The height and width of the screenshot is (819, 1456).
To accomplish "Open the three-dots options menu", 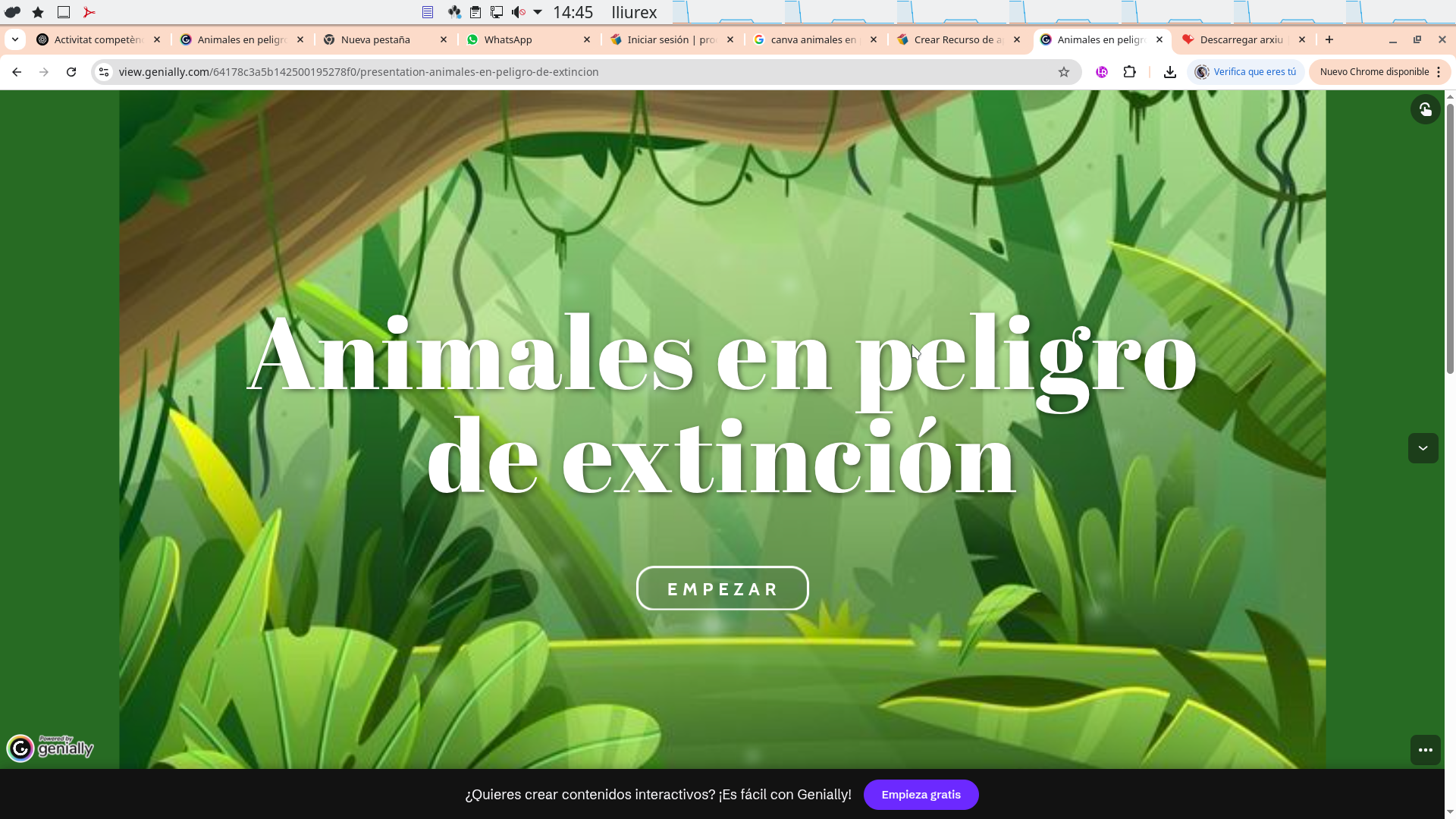I will (1425, 750).
